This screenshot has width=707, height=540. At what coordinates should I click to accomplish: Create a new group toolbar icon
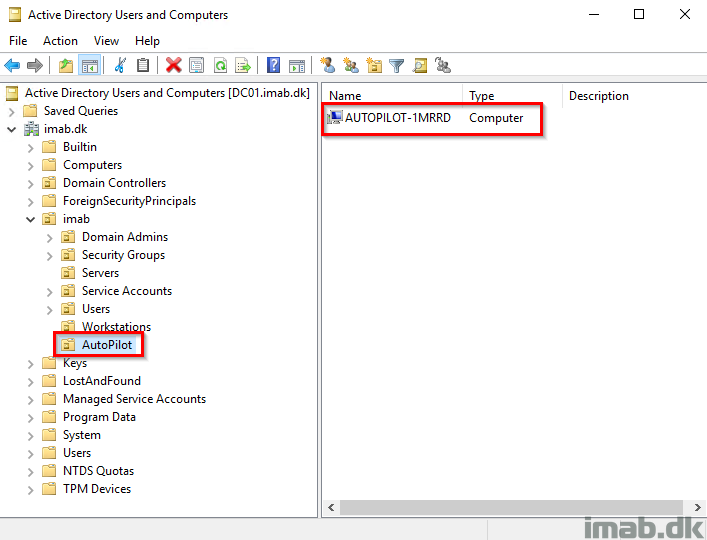click(350, 66)
